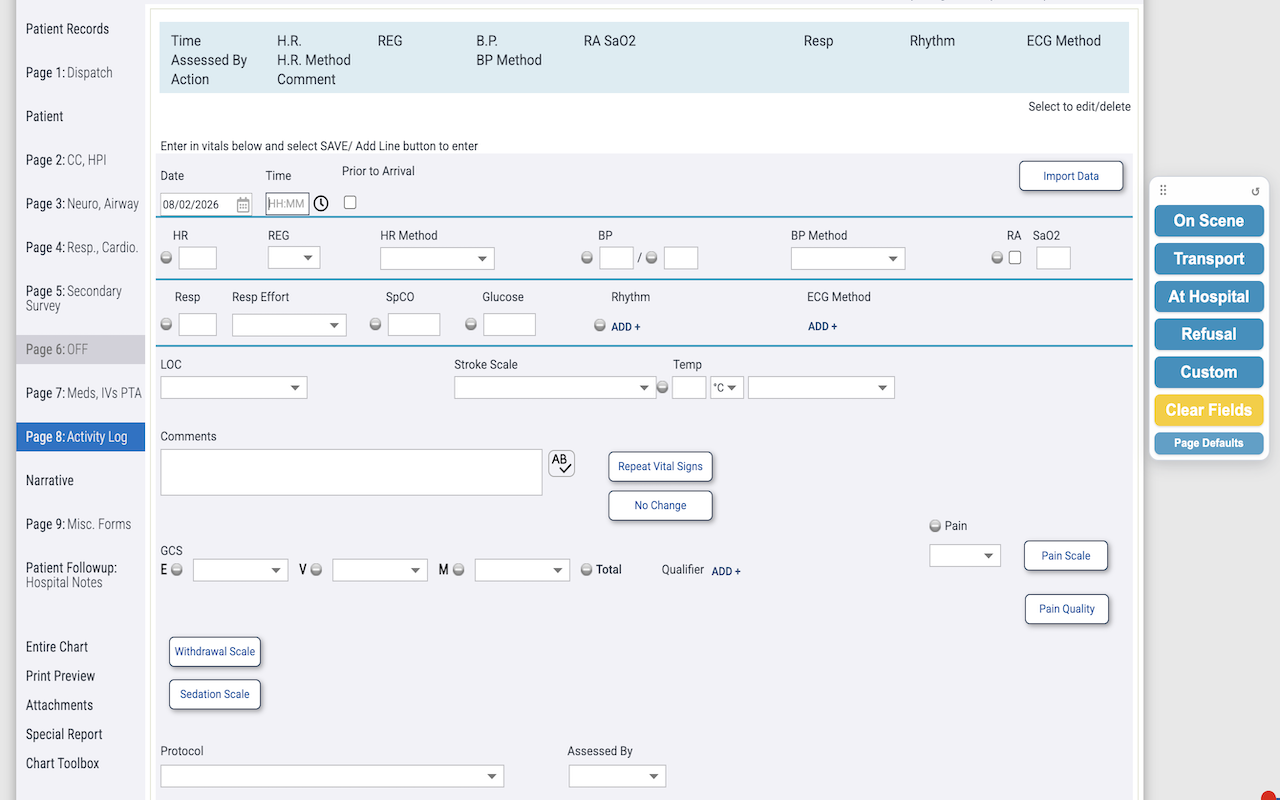The width and height of the screenshot is (1280, 800).
Task: Click ADD + under ECG Method
Action: pyautogui.click(x=822, y=327)
